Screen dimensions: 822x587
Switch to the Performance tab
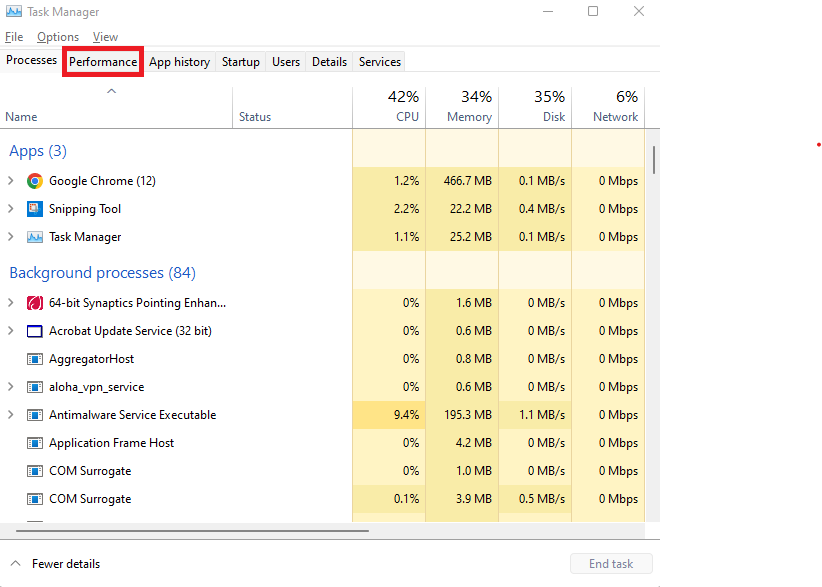103,62
